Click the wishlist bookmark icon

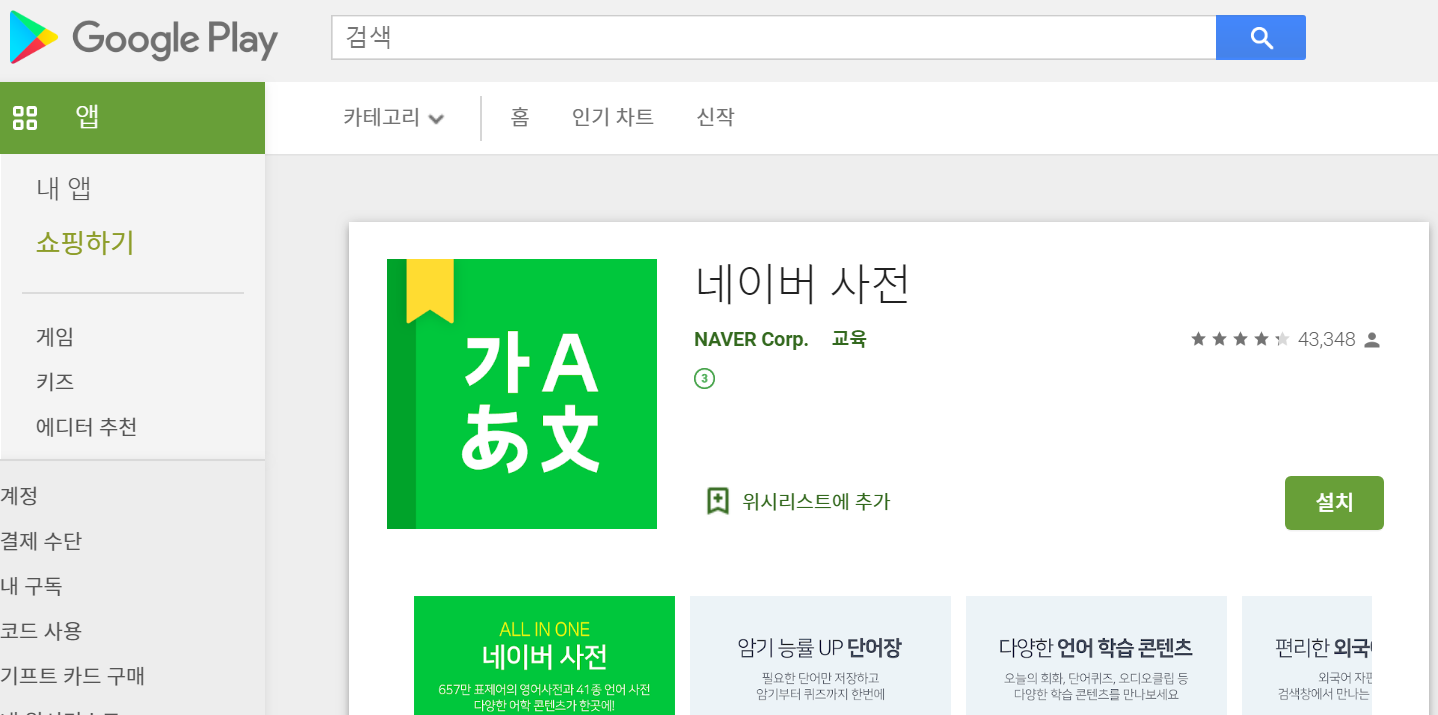718,501
